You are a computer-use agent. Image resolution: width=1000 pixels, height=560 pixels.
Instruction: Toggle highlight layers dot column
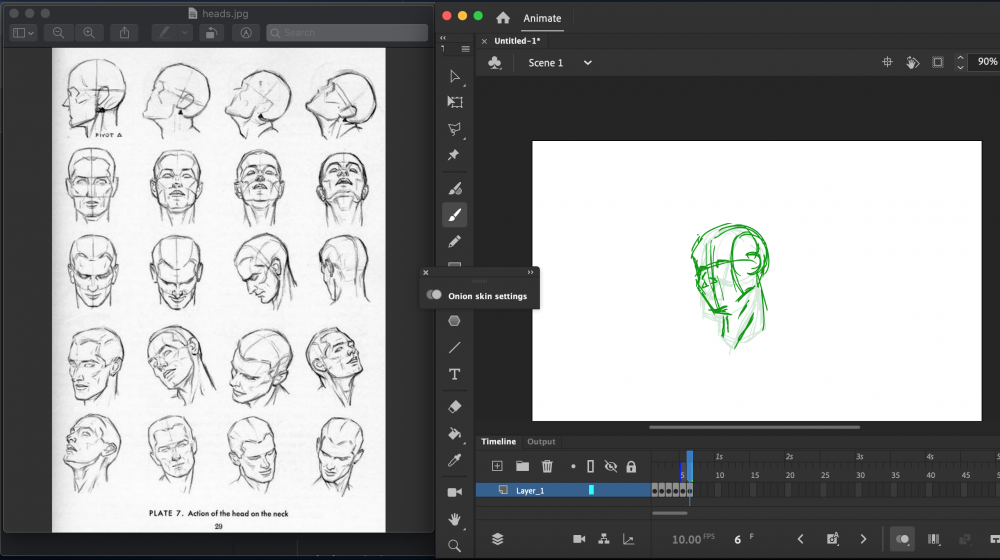click(573, 467)
